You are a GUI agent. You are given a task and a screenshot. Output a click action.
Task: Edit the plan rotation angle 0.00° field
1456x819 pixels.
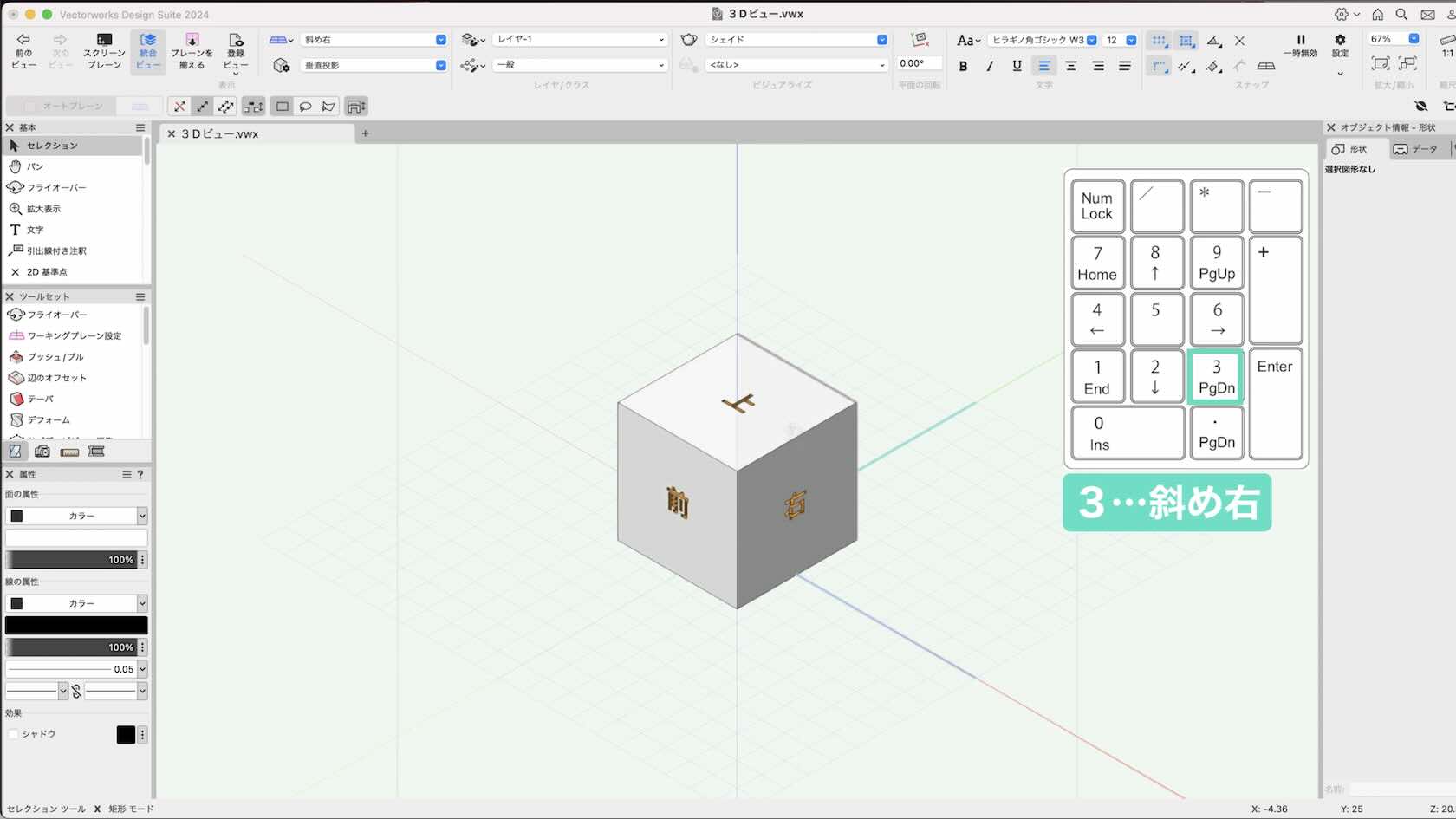919,63
